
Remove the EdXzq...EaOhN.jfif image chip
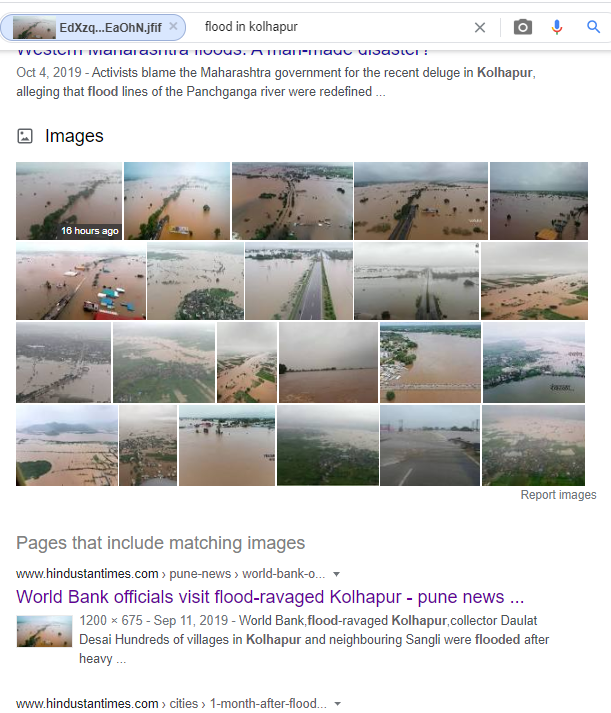pyautogui.click(x=173, y=26)
